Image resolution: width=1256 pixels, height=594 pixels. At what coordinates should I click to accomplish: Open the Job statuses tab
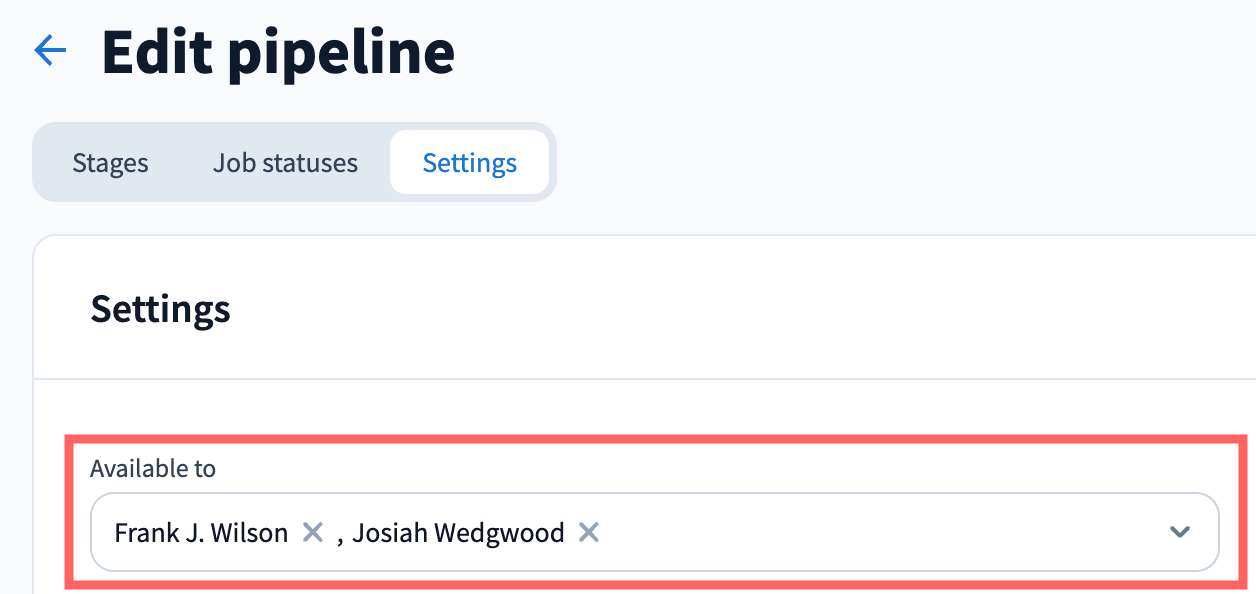pos(285,163)
